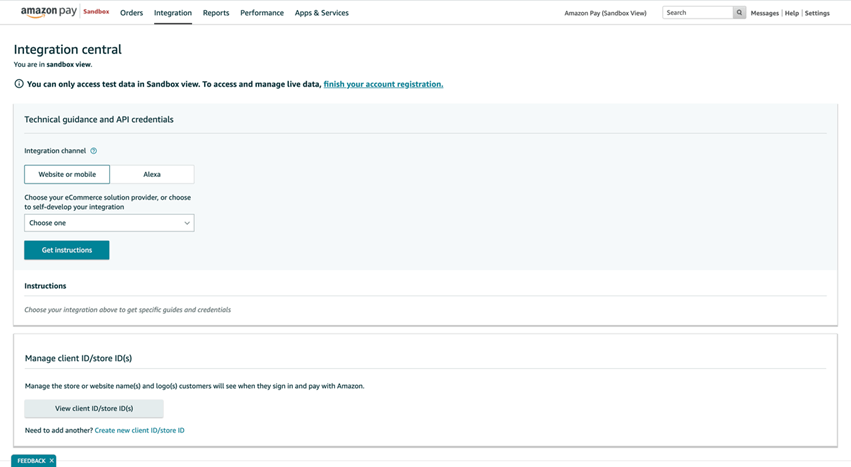
Task: Select Alexa integration channel
Action: [152, 174]
